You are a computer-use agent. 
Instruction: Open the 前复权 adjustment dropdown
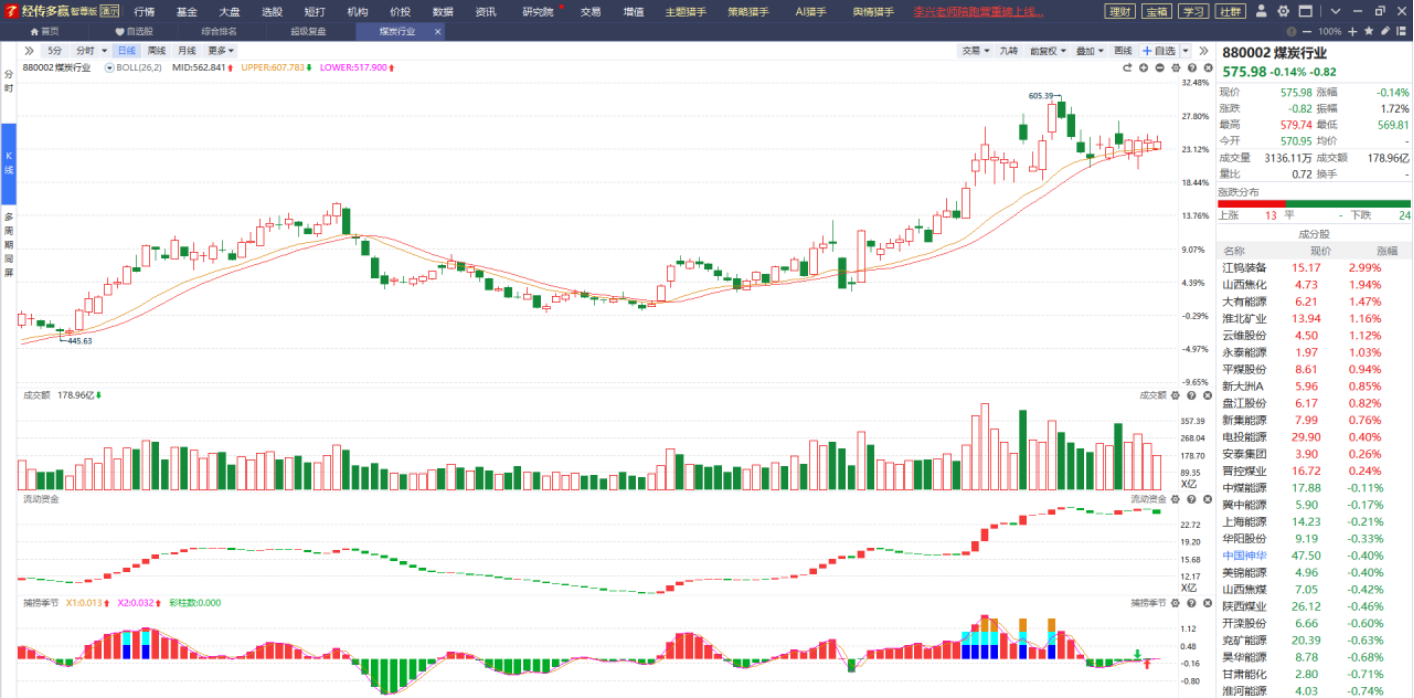click(1049, 51)
